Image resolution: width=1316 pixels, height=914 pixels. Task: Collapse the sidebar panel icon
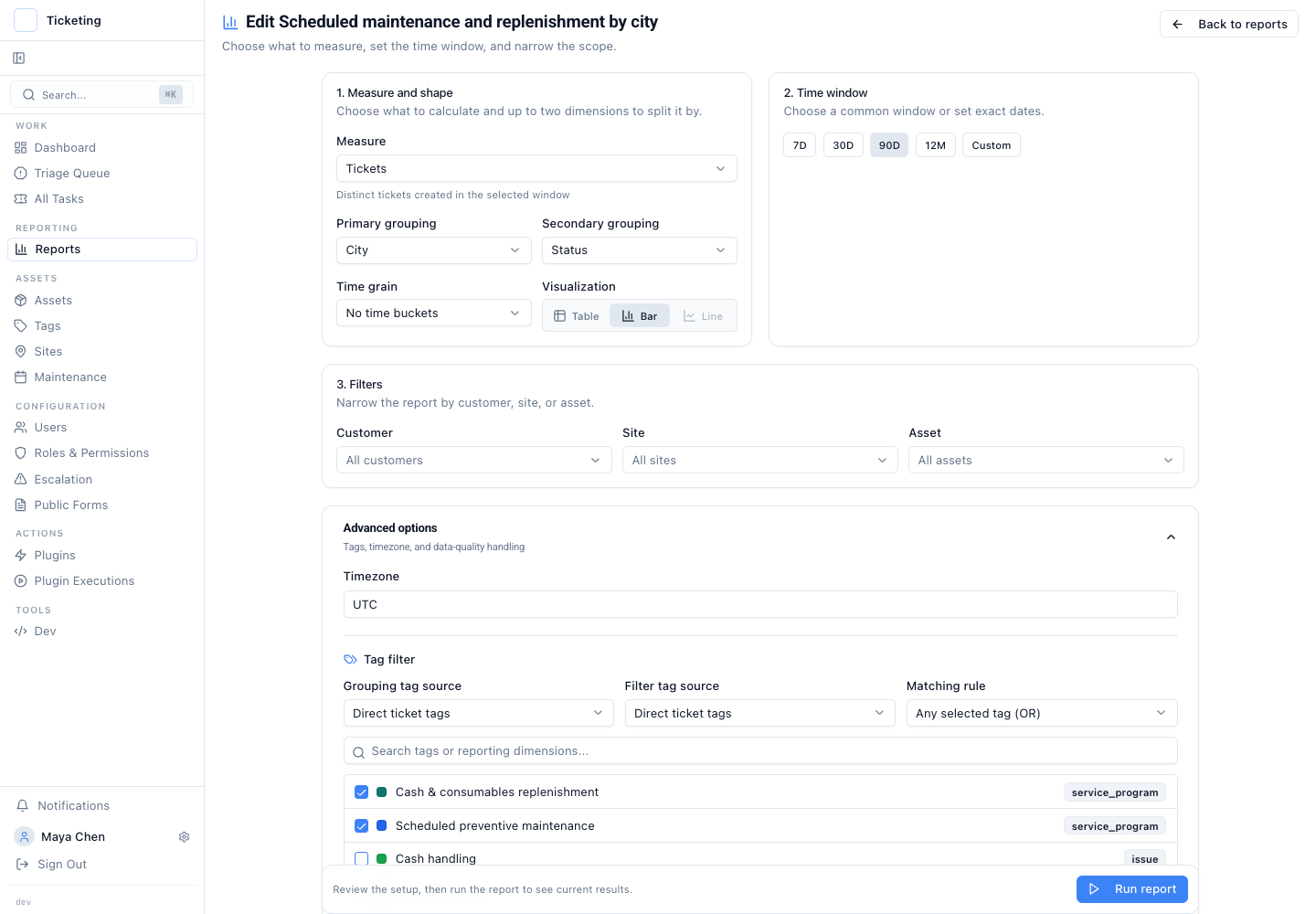pos(19,58)
